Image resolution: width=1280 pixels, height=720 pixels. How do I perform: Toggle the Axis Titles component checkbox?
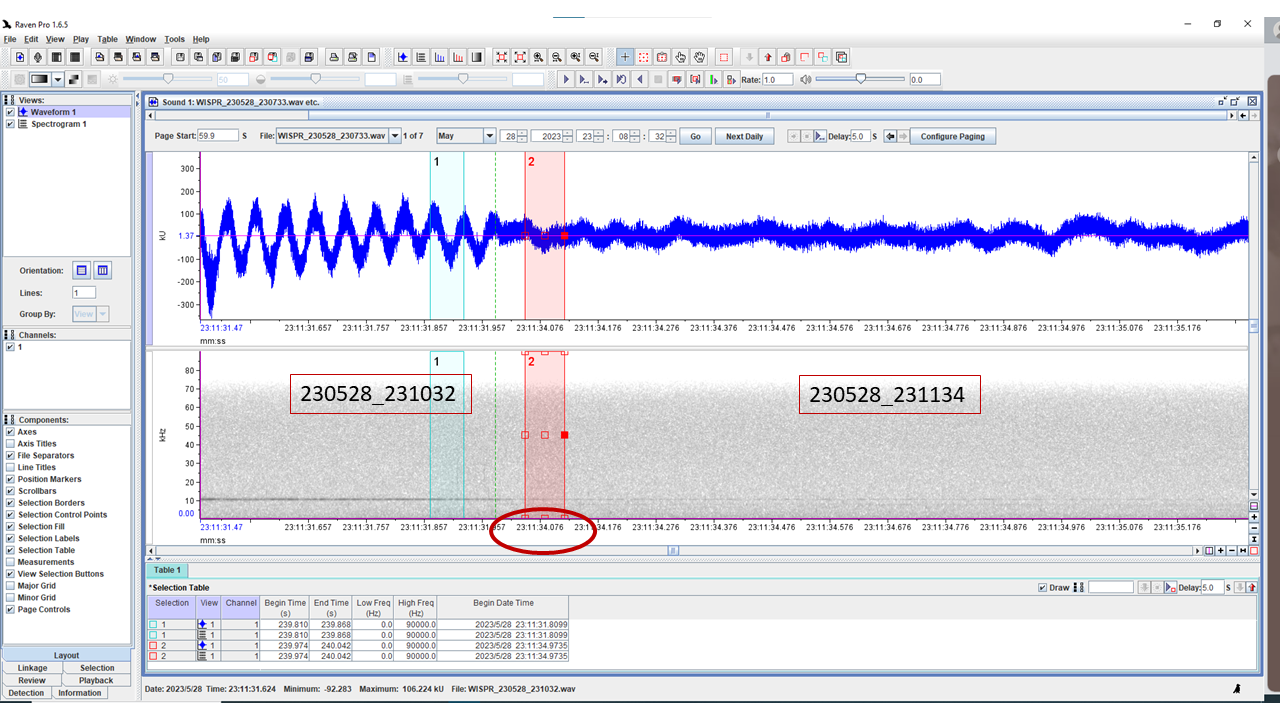(10, 444)
